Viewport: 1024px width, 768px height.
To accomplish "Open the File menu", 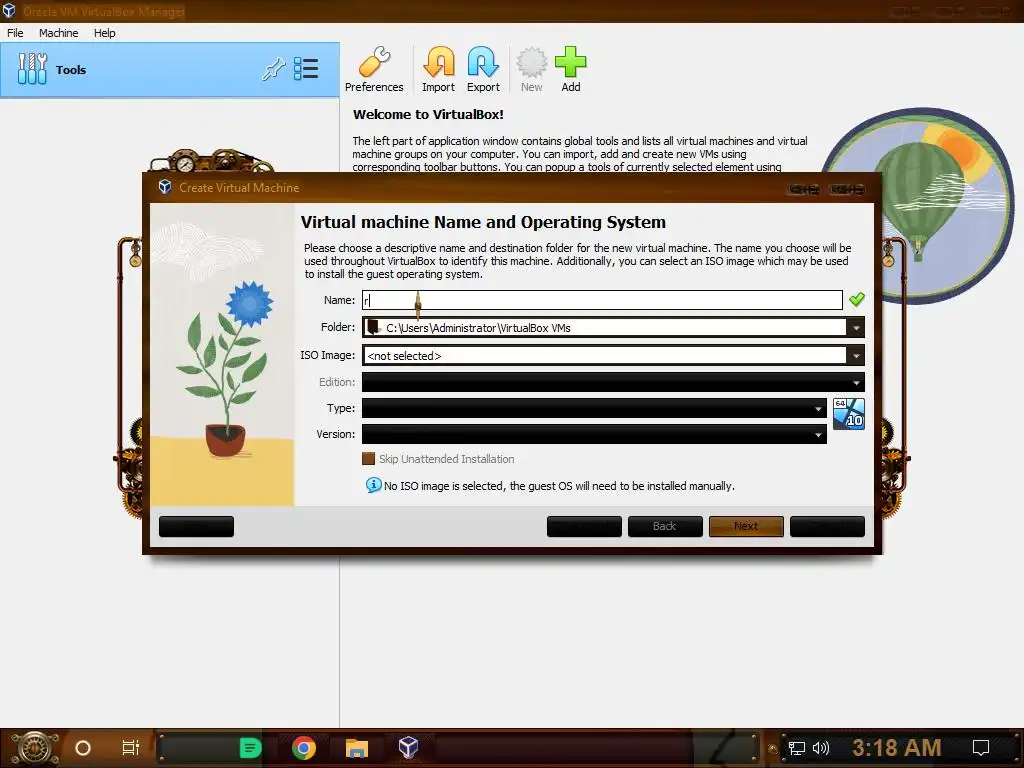I will (x=15, y=33).
